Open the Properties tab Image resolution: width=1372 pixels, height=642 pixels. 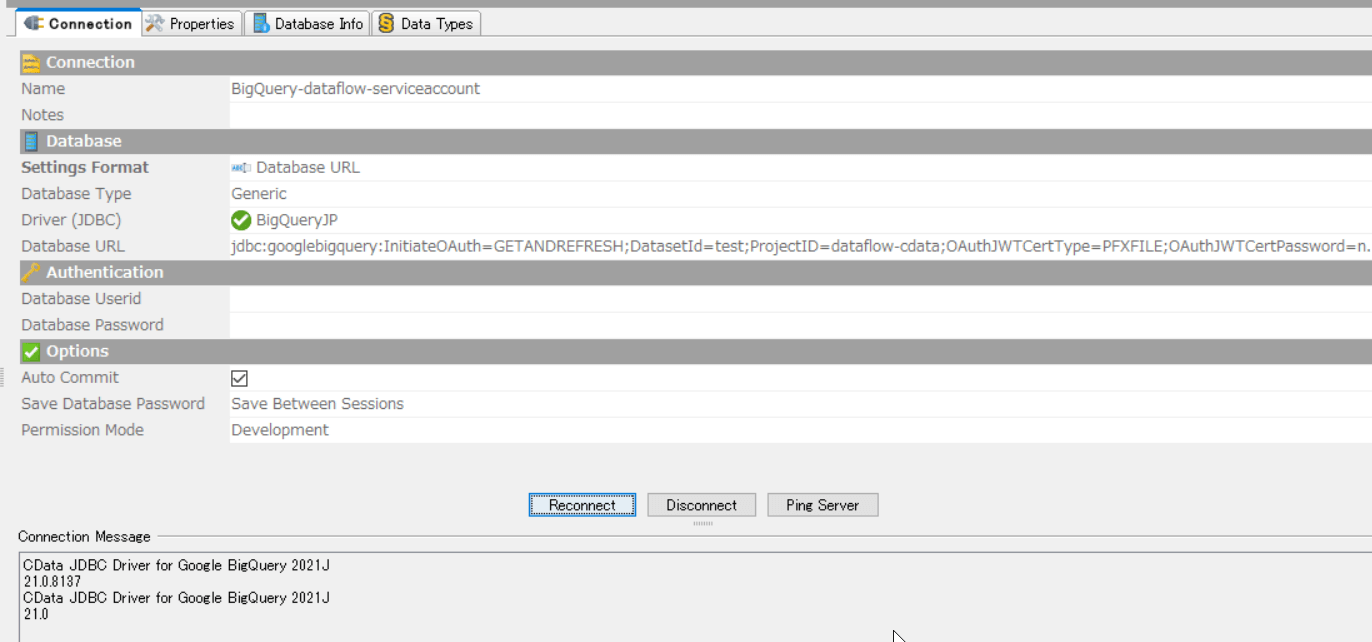tap(192, 23)
